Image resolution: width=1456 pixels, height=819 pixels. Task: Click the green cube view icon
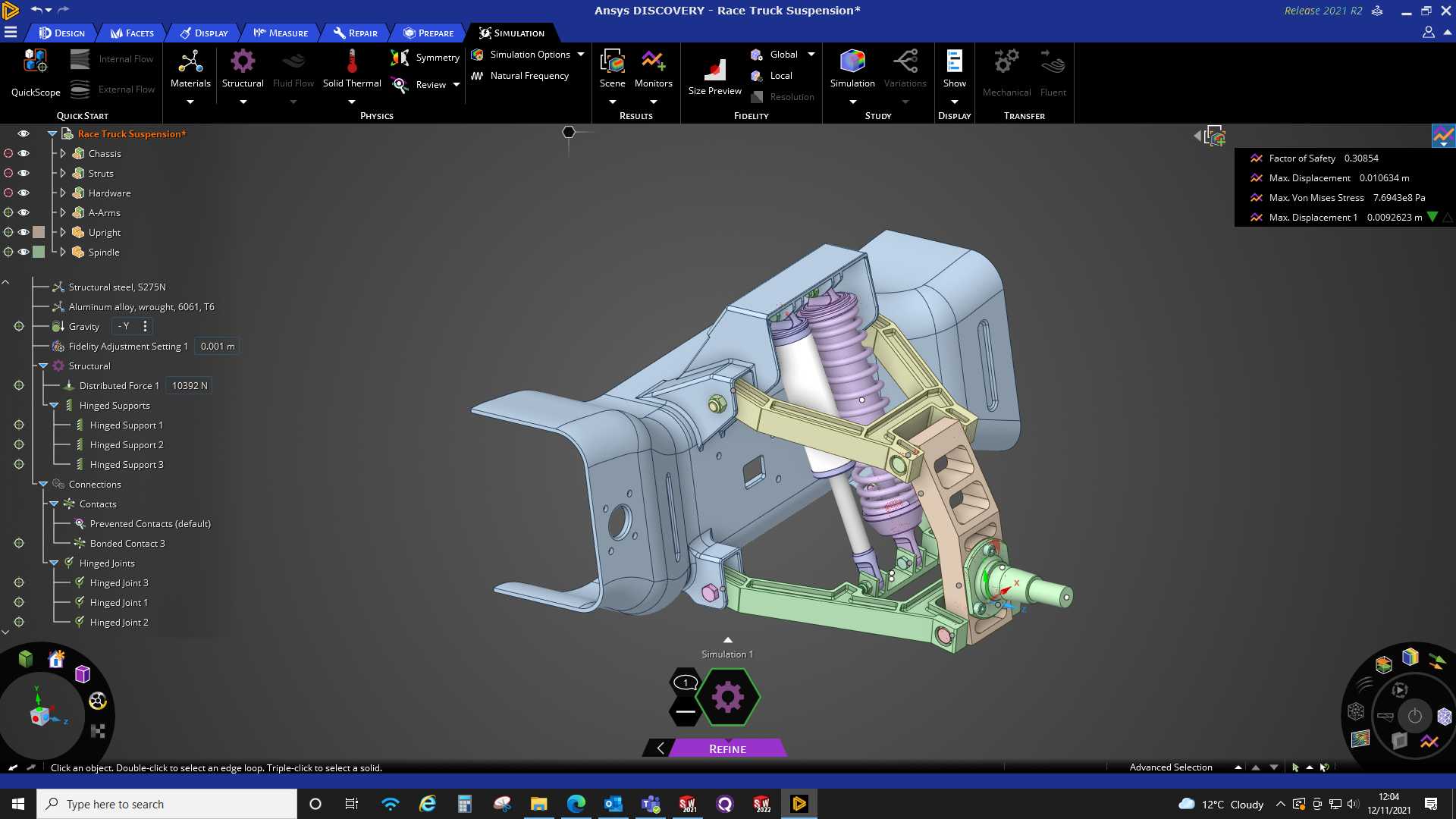tap(26, 657)
